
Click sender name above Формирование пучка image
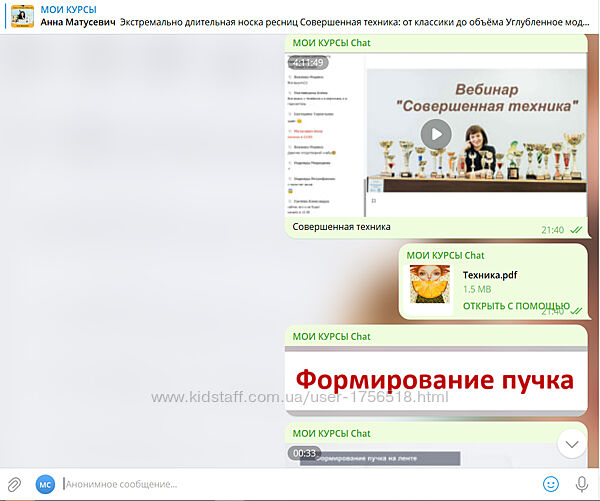click(x=331, y=337)
